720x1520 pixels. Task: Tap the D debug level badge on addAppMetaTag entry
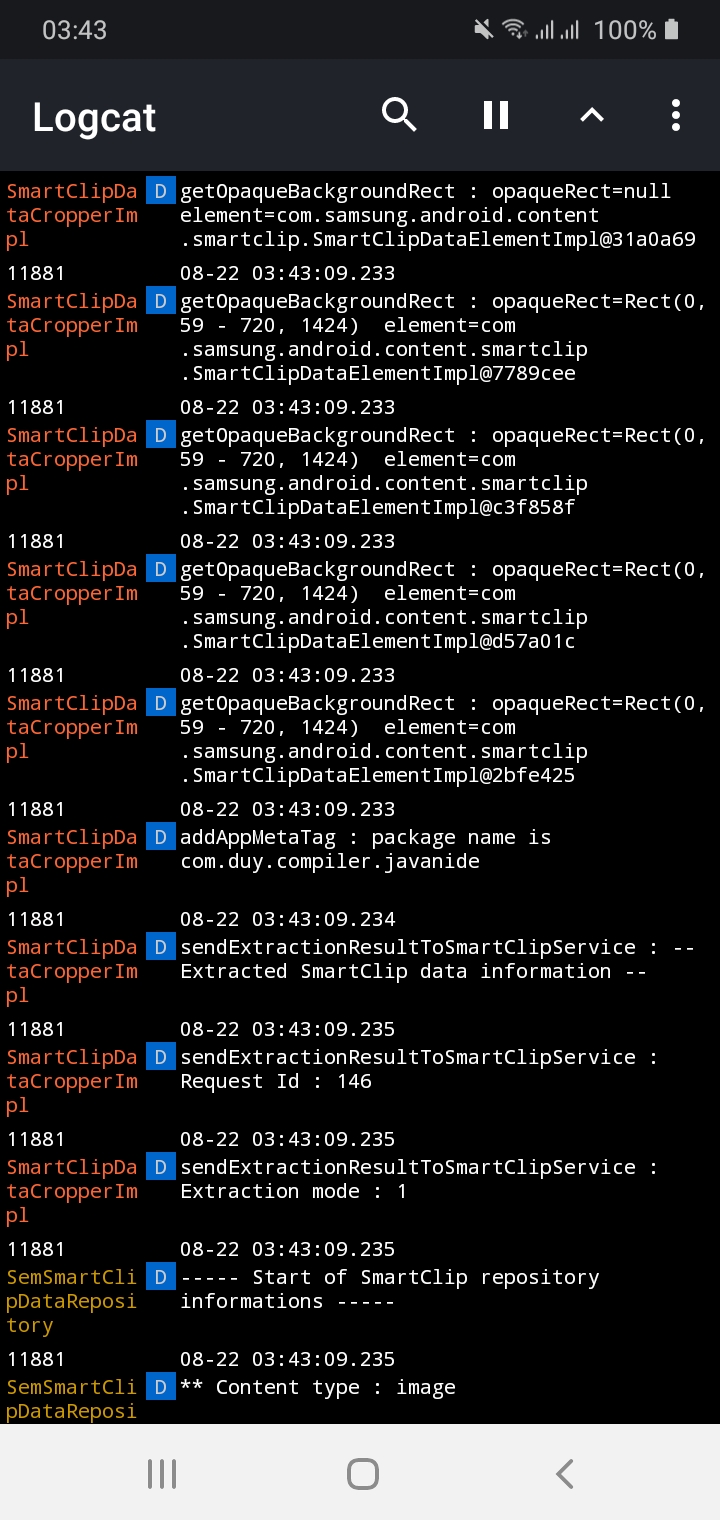(x=160, y=837)
